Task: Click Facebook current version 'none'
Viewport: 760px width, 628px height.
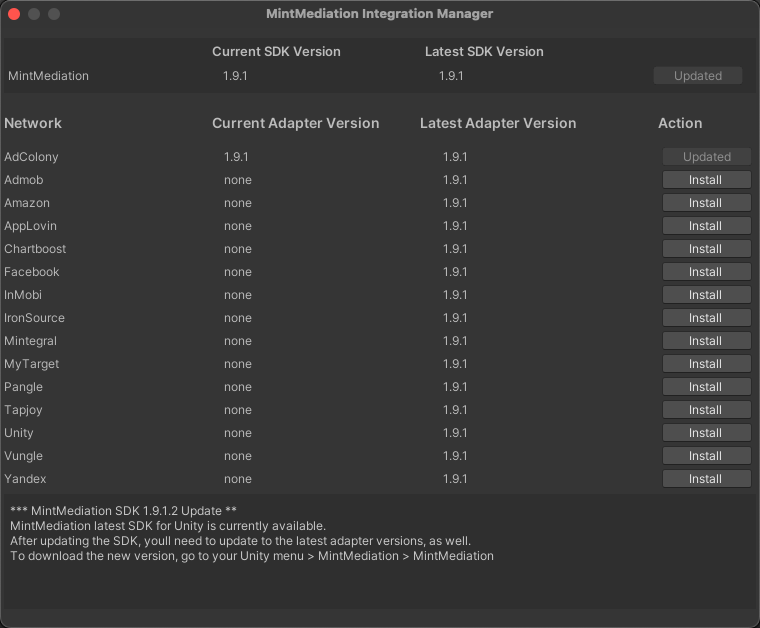Action: (x=238, y=272)
